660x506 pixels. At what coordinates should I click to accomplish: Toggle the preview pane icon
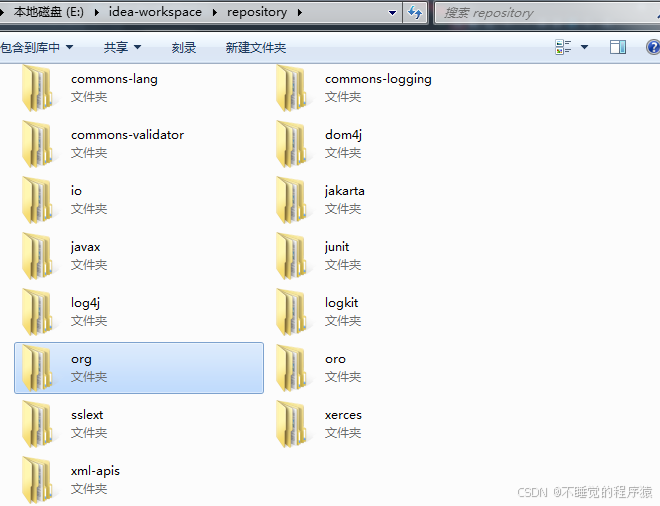point(617,47)
